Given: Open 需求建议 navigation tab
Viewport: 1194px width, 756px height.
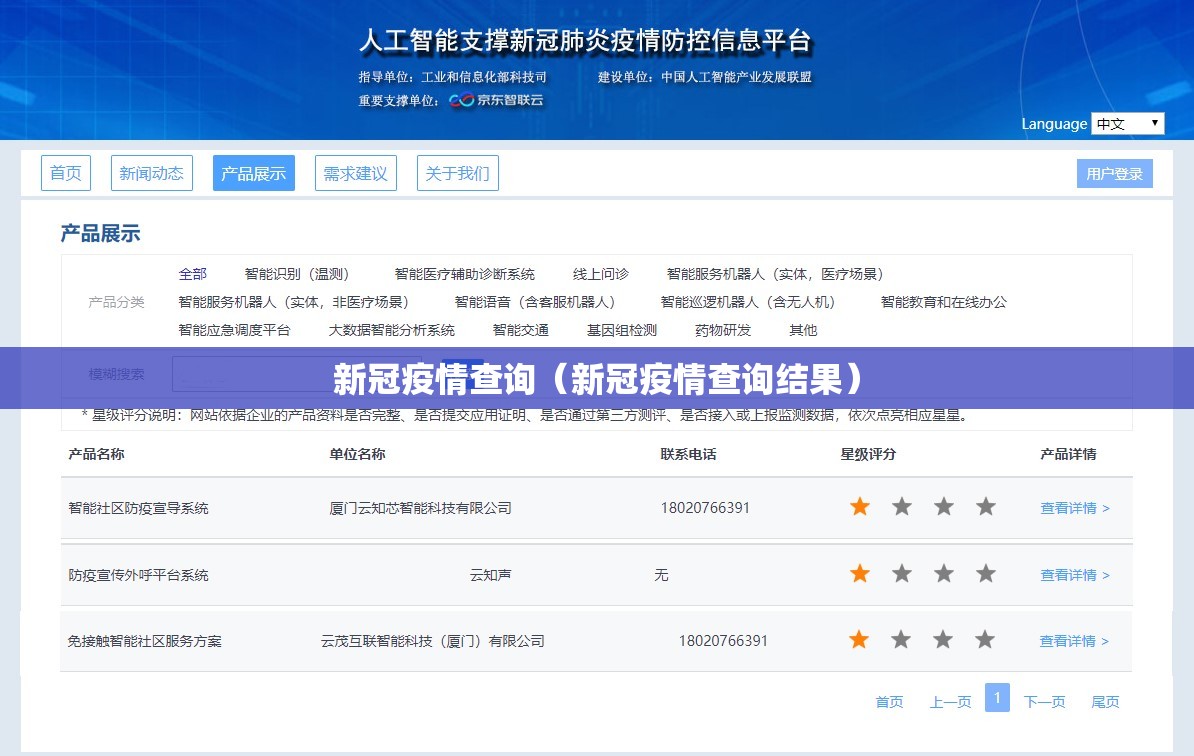Looking at the screenshot, I should 356,173.
